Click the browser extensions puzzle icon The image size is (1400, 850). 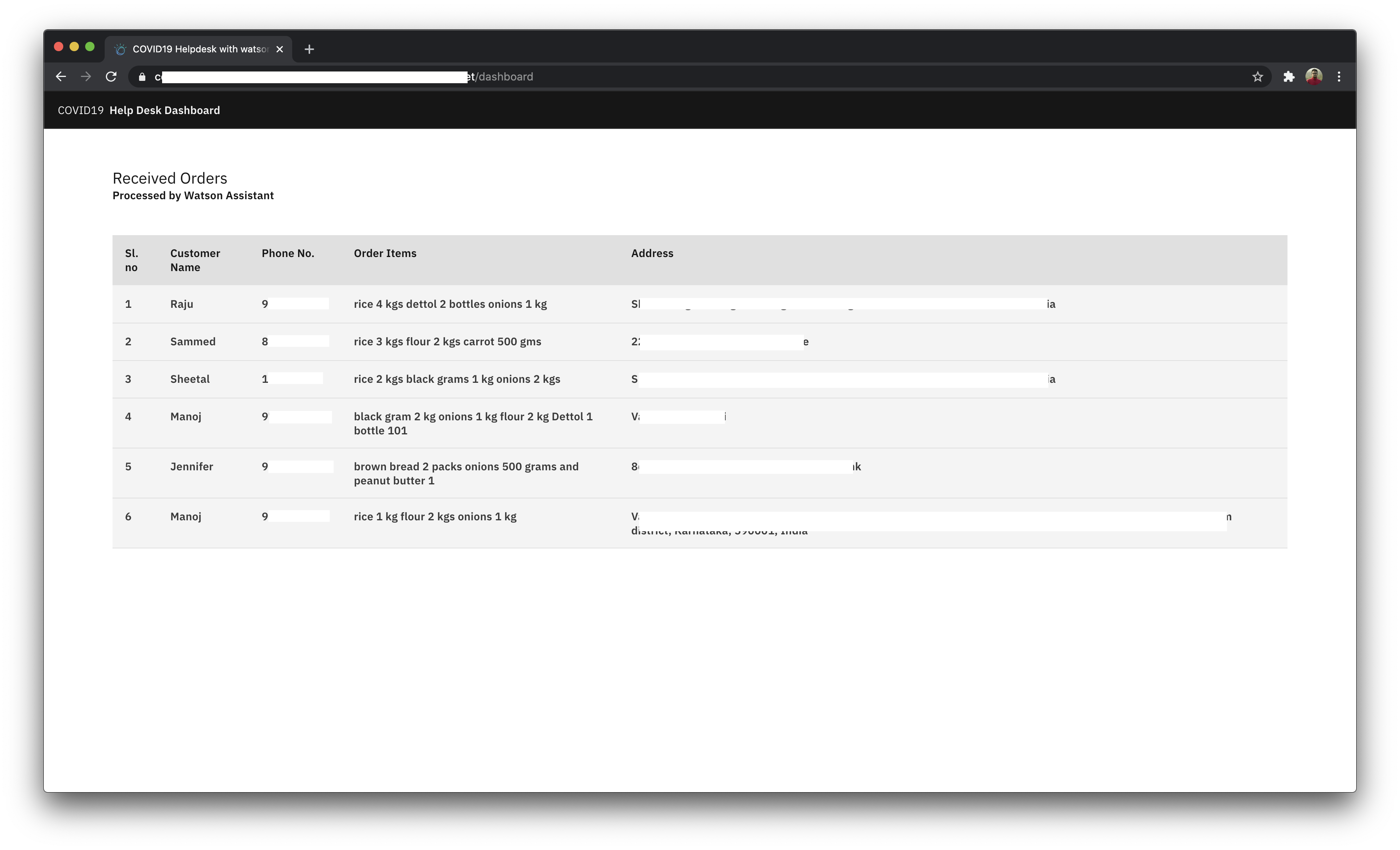pos(1289,76)
